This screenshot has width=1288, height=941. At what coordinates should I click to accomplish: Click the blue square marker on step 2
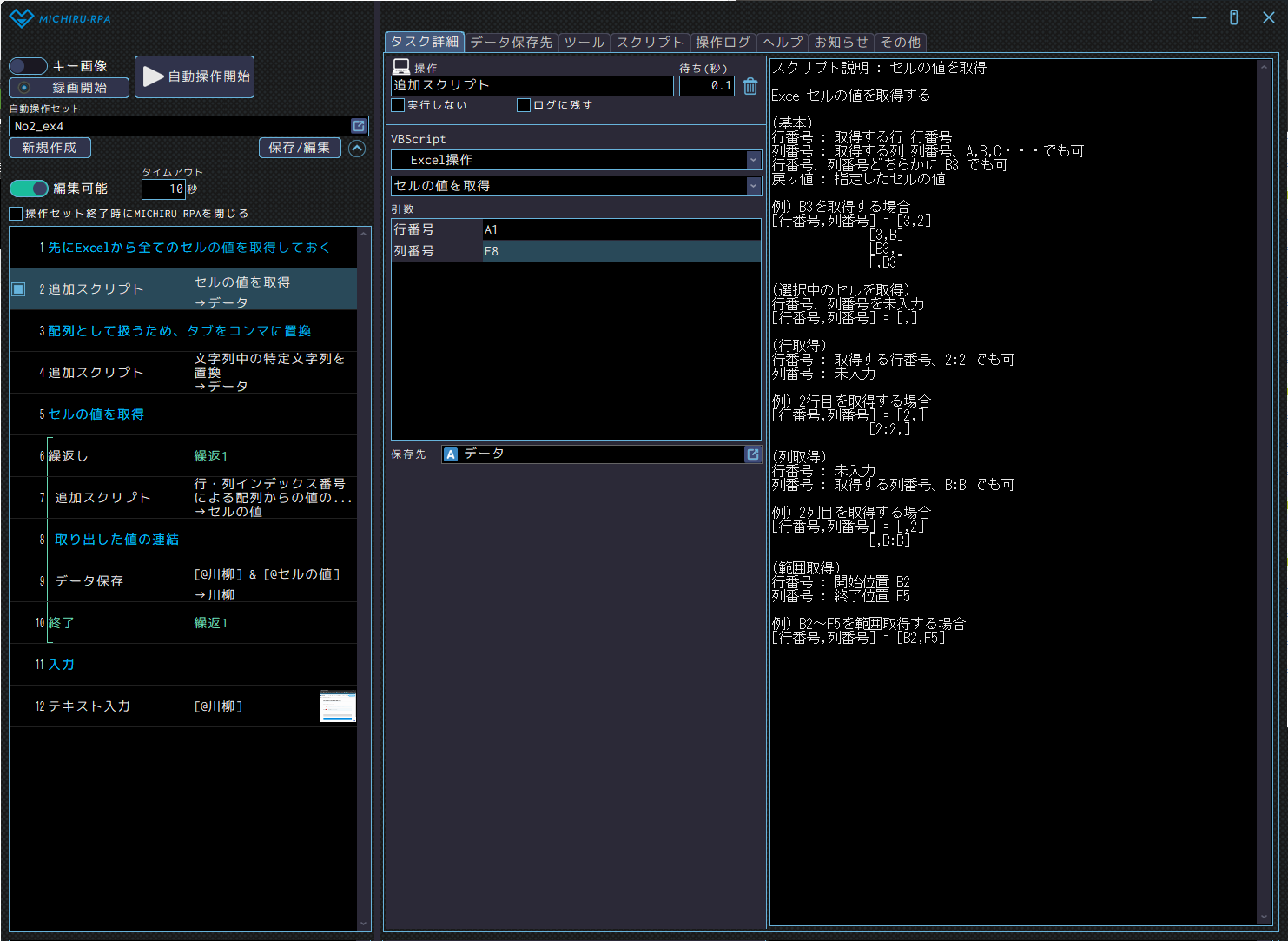point(18,289)
